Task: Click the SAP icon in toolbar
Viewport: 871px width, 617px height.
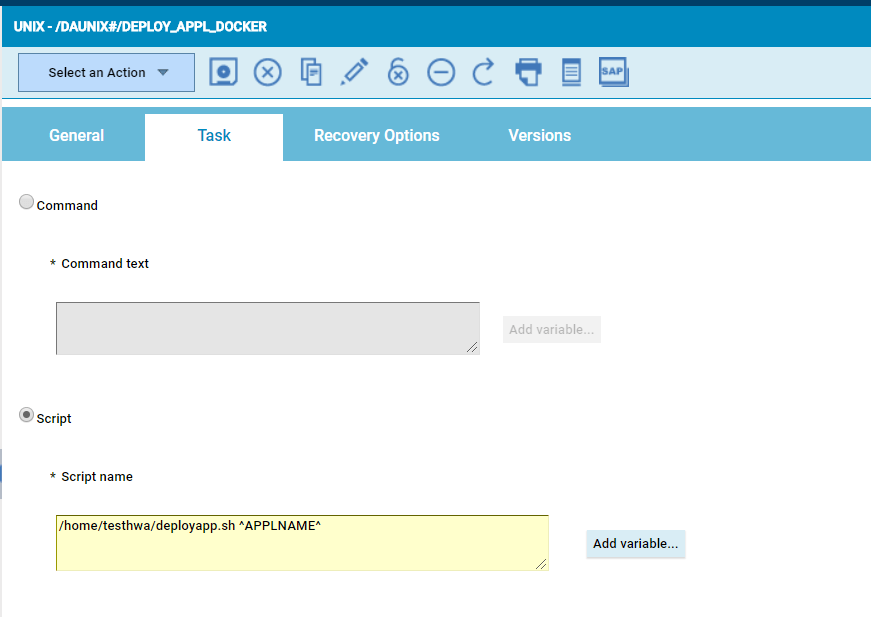Action: tap(613, 72)
